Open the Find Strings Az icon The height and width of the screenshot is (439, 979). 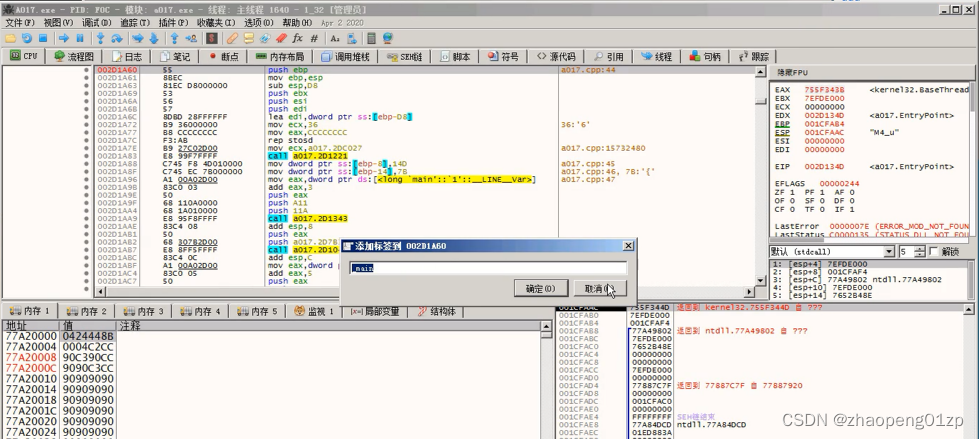coord(335,39)
